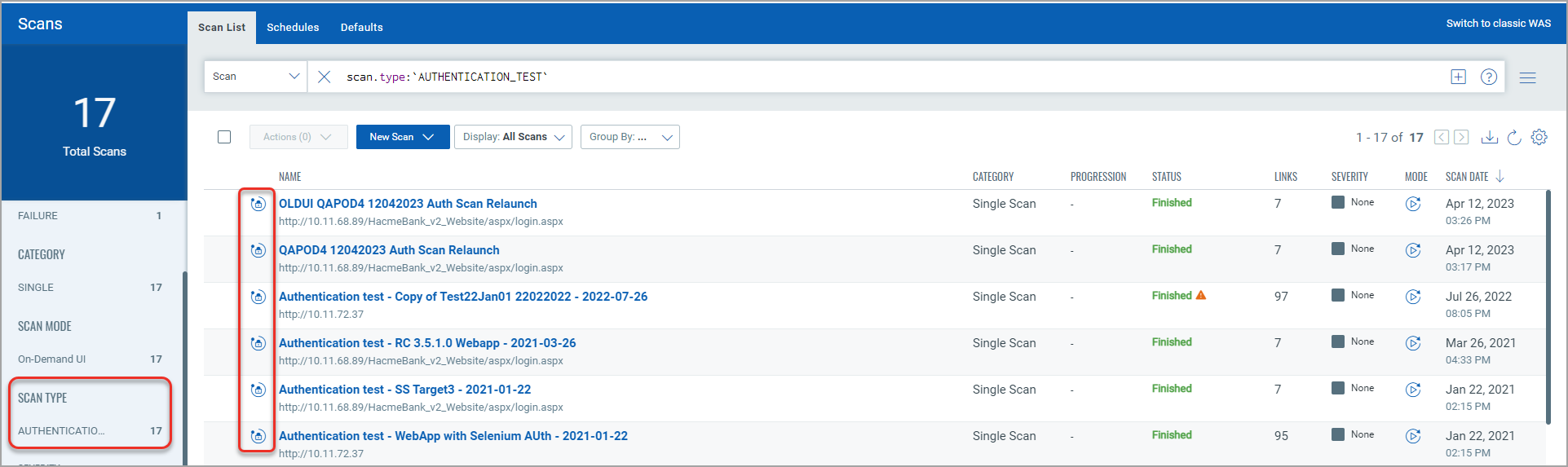
Task: Toggle the select all scans checkbox
Action: pyautogui.click(x=224, y=137)
